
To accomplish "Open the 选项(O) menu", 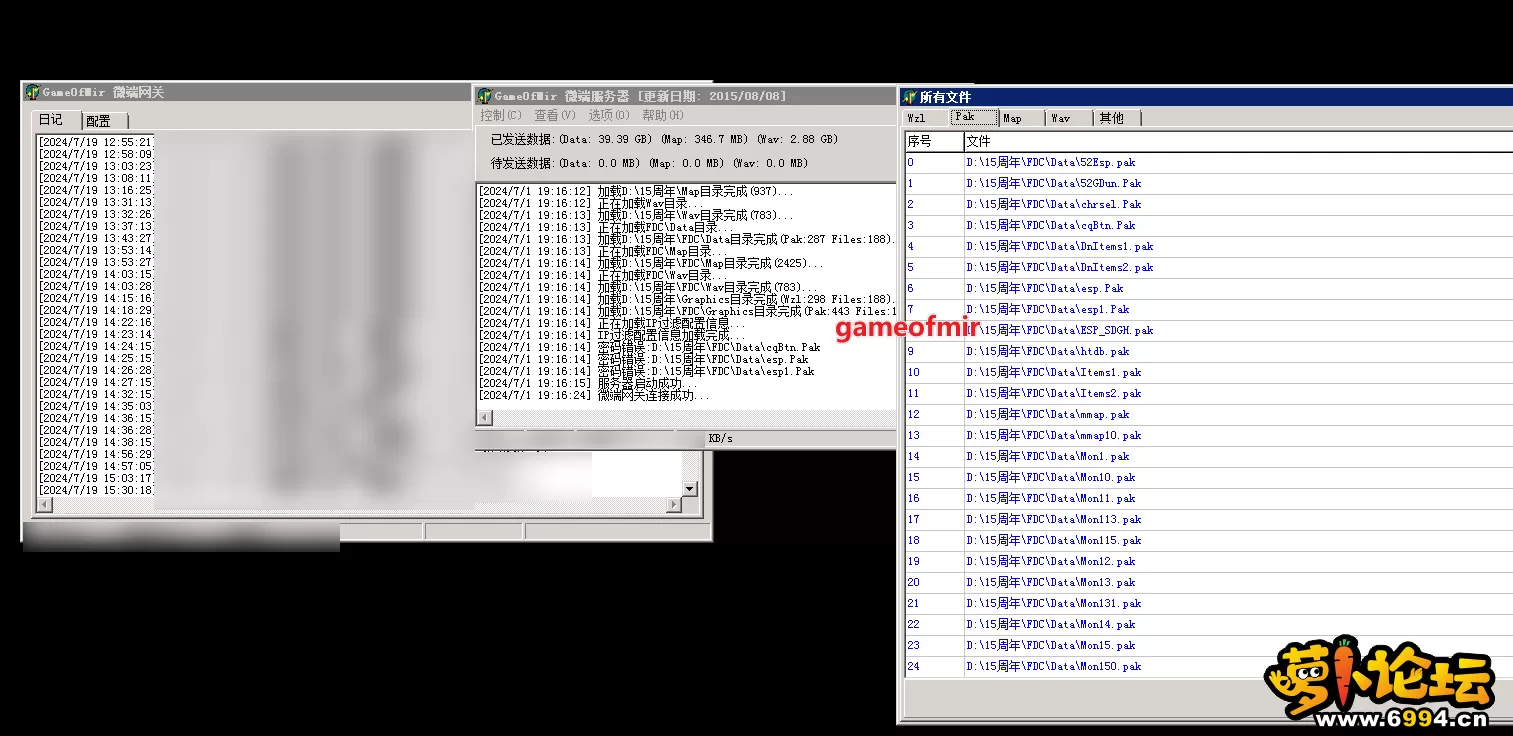I will click(608, 116).
